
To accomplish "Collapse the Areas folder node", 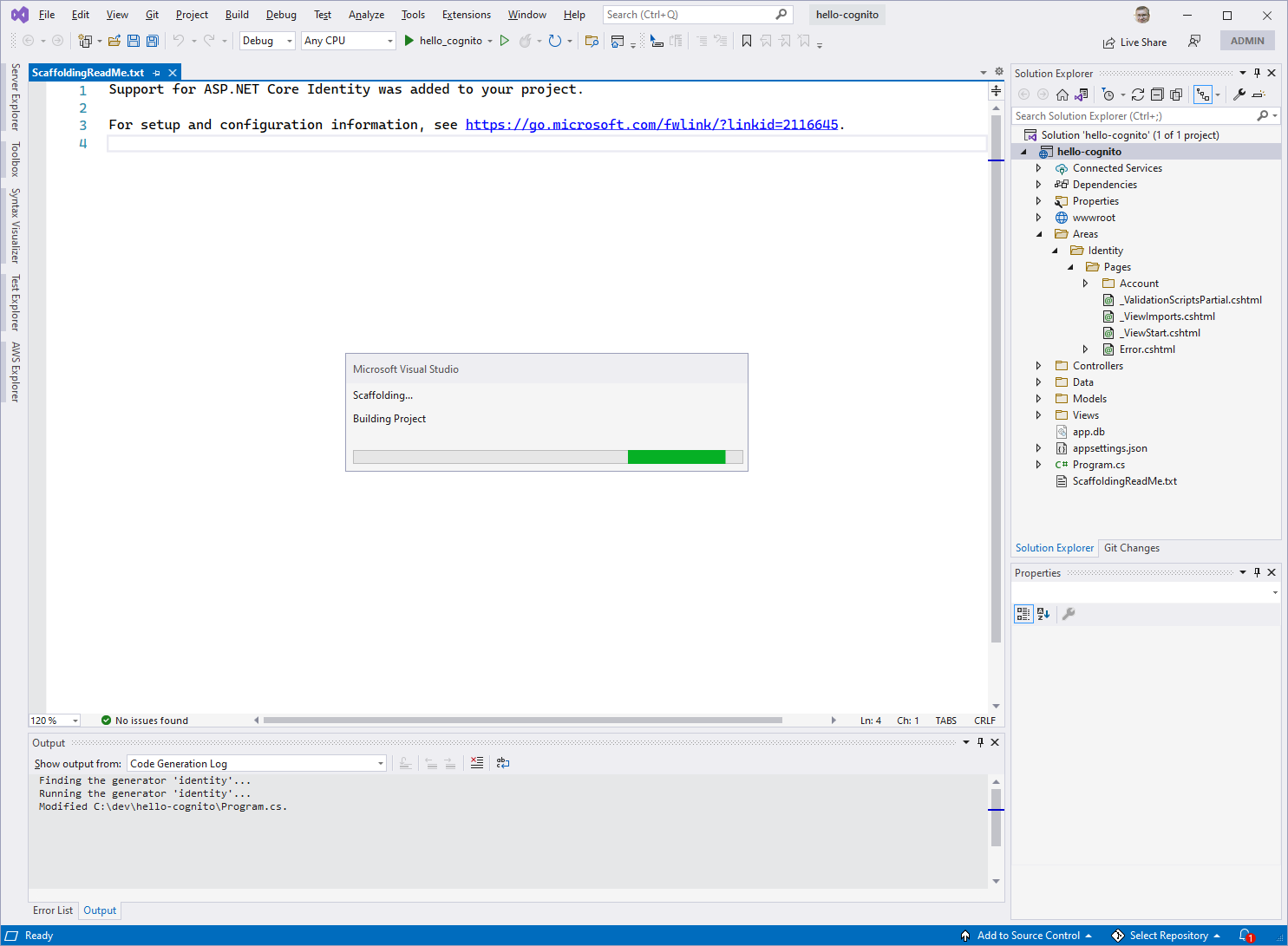I will point(1039,234).
